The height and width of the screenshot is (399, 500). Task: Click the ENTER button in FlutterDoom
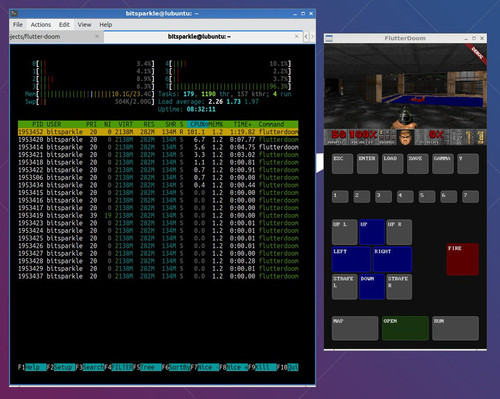[367, 163]
